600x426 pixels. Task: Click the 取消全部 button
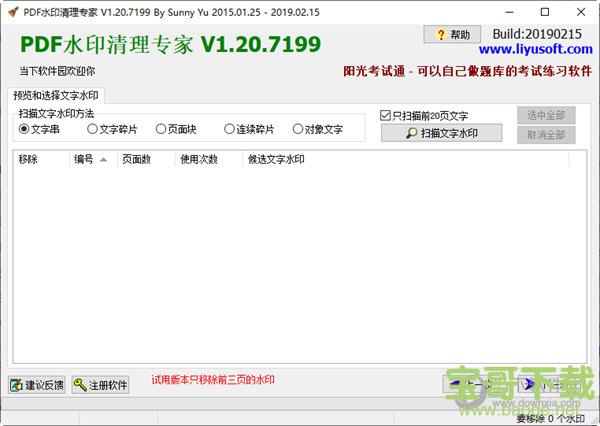tap(546, 135)
